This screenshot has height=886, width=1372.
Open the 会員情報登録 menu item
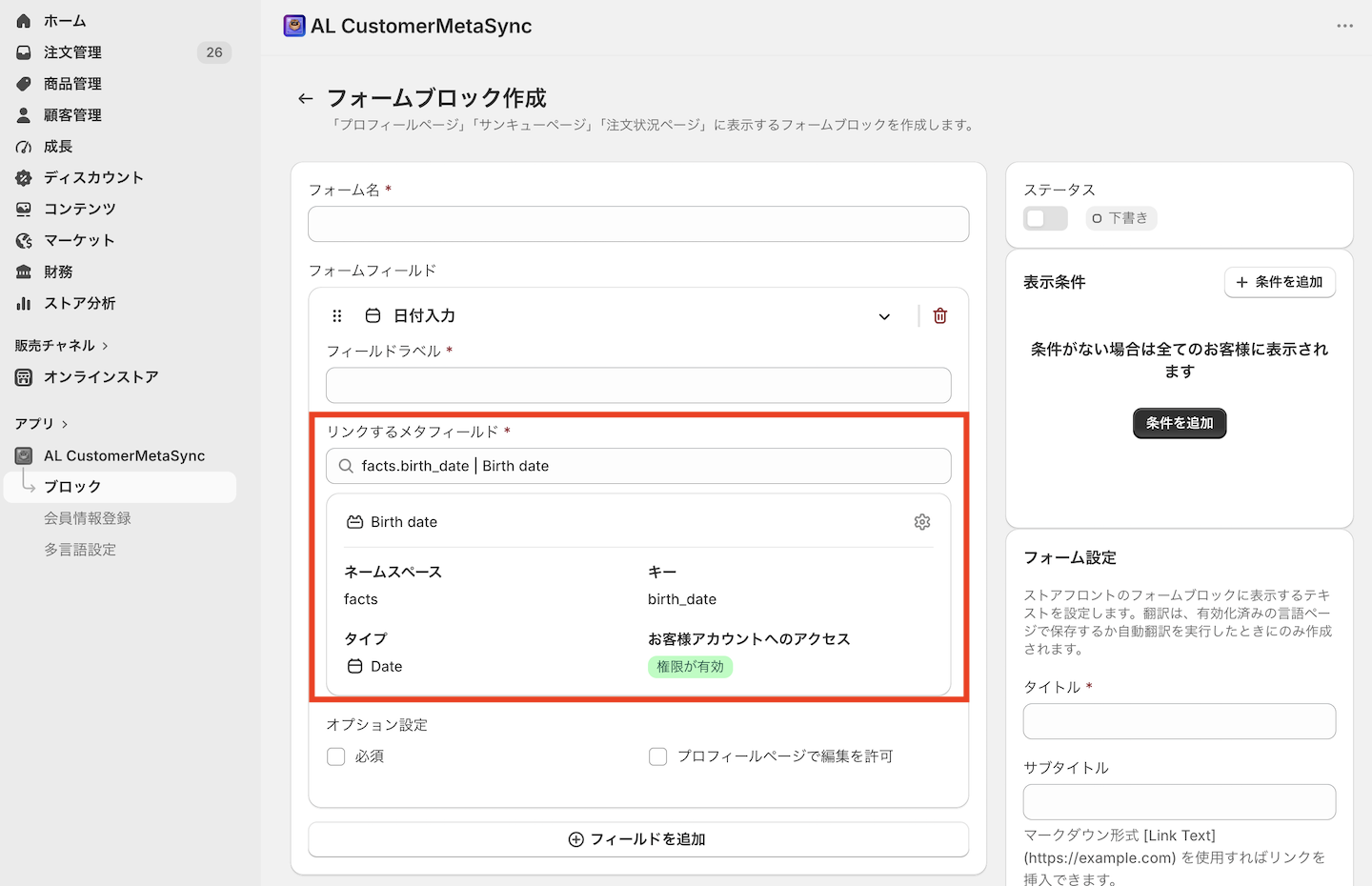coord(88,518)
